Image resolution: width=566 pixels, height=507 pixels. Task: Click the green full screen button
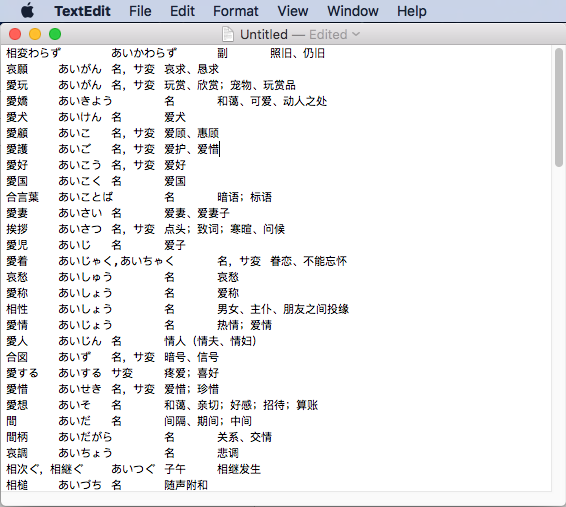[55, 34]
